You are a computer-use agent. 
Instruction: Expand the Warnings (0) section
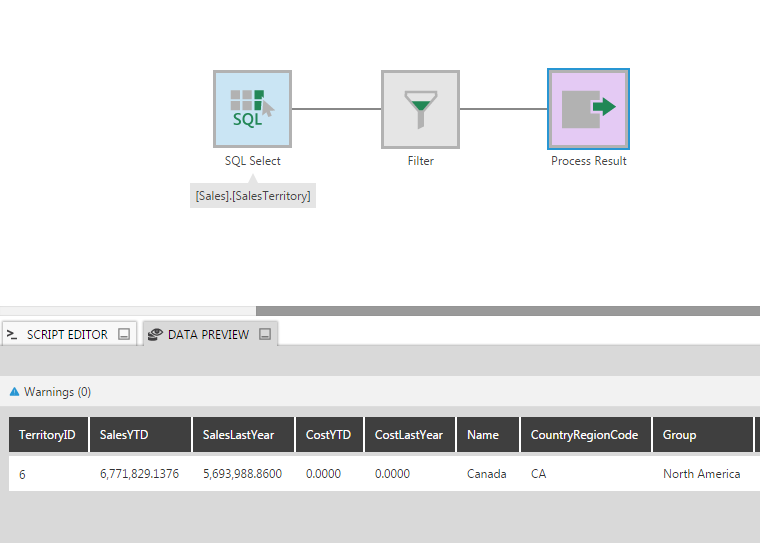pos(57,392)
